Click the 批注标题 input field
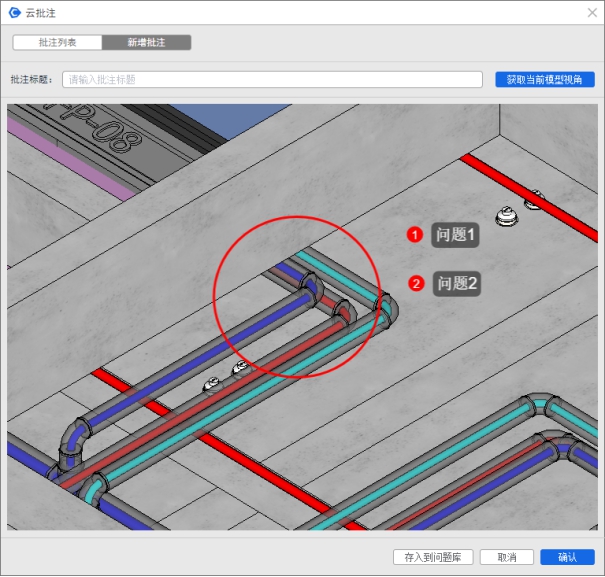Viewport: 605px width, 577px height. click(272, 79)
